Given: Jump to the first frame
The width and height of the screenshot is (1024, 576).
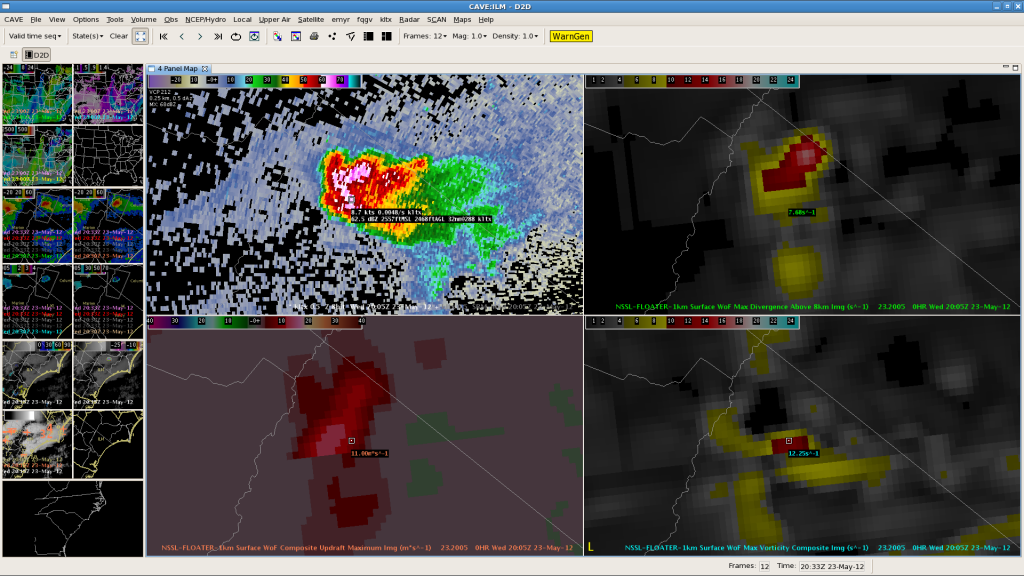Looking at the screenshot, I should tap(164, 36).
